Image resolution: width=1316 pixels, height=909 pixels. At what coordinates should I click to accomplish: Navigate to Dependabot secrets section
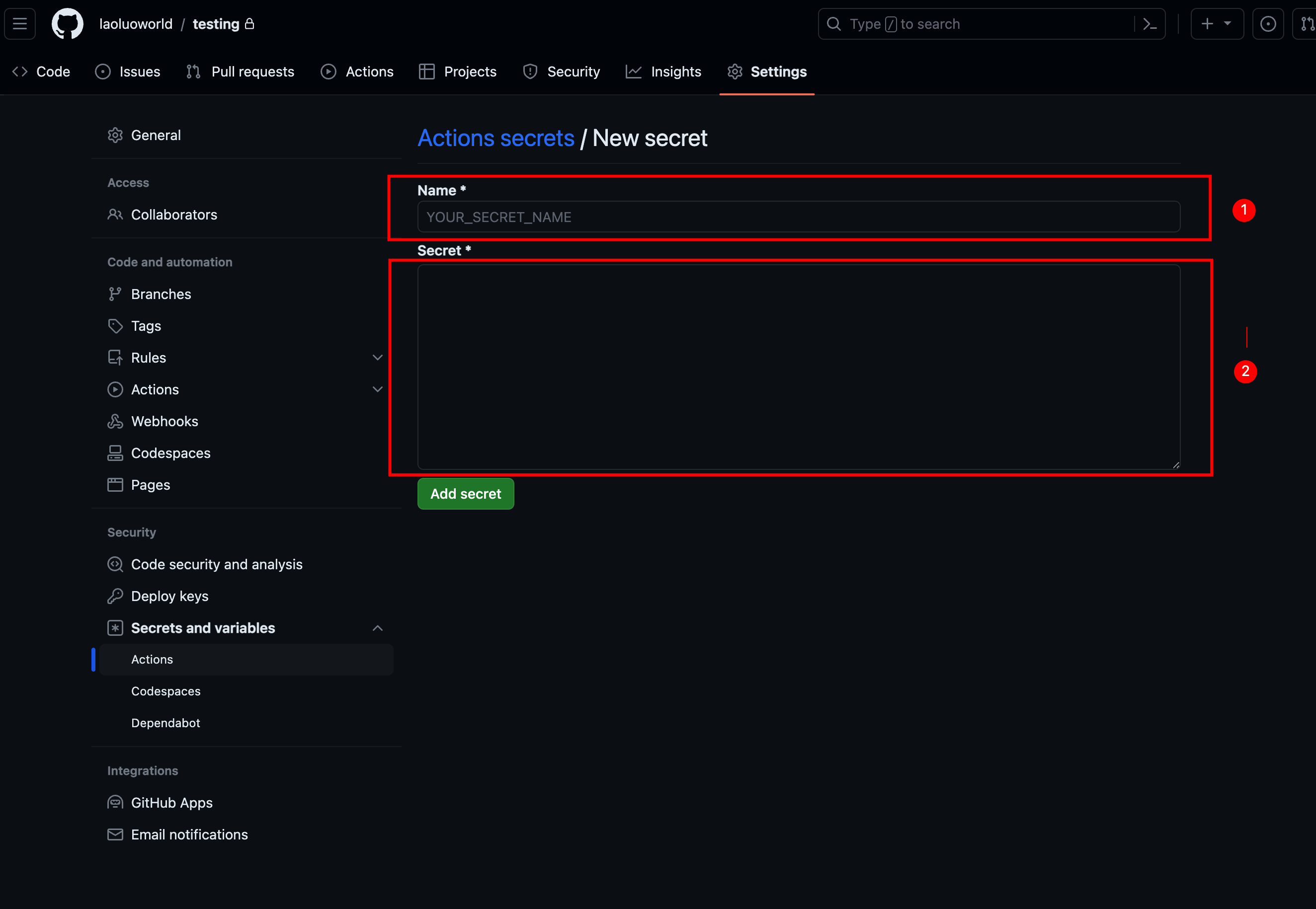[166, 723]
